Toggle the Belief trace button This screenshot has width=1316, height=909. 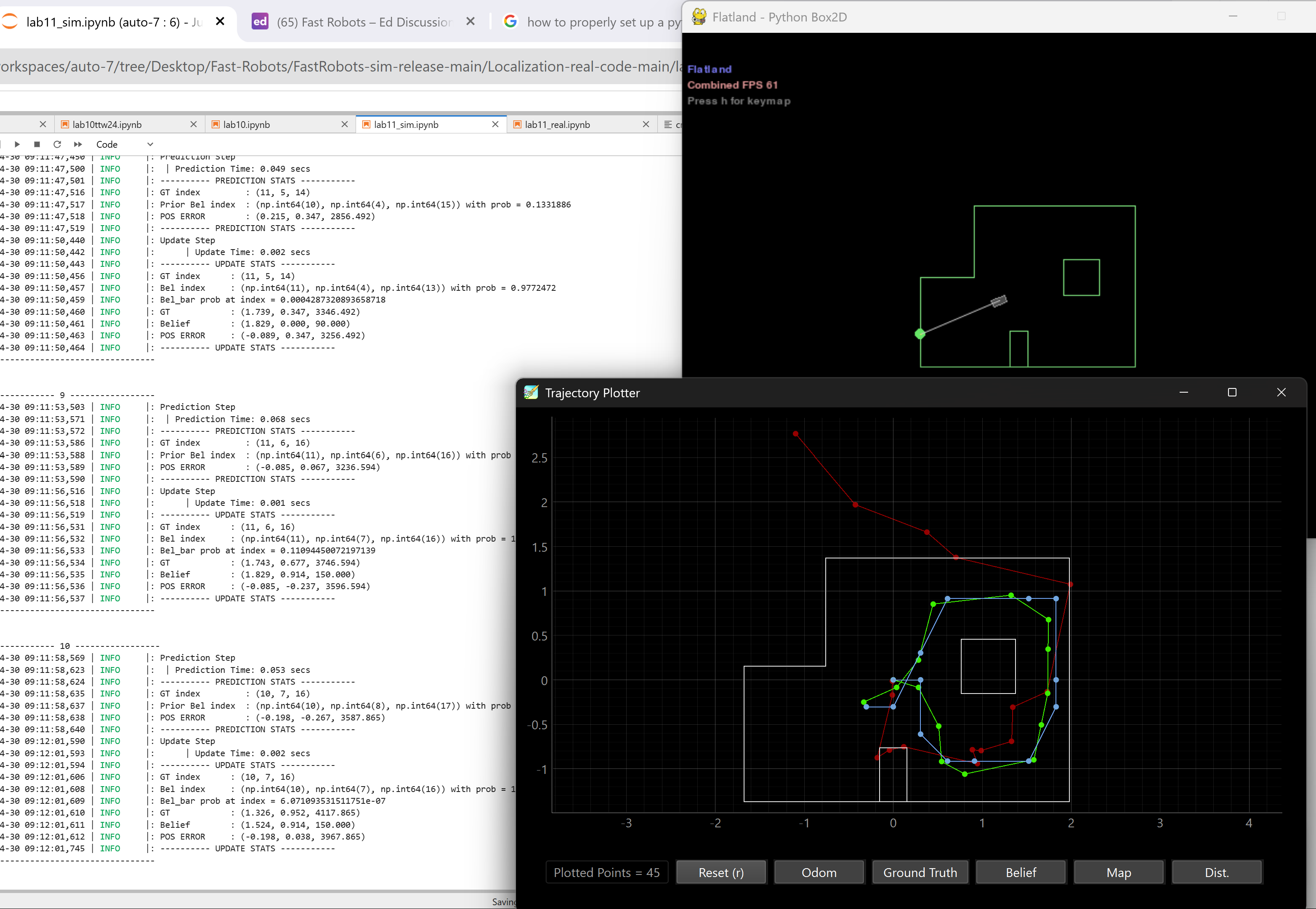(1021, 872)
